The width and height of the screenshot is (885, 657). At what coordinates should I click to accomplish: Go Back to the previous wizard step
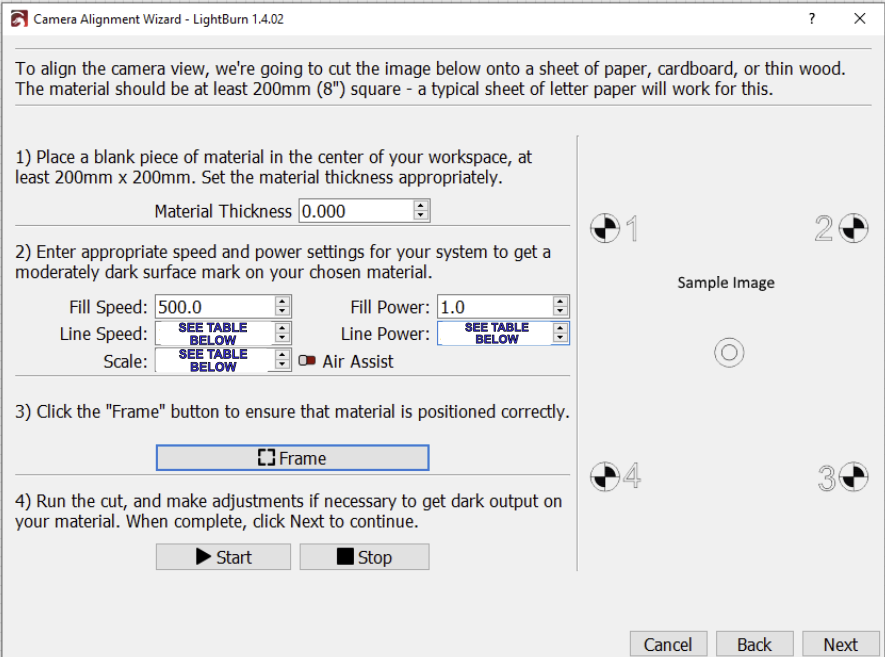coord(755,644)
